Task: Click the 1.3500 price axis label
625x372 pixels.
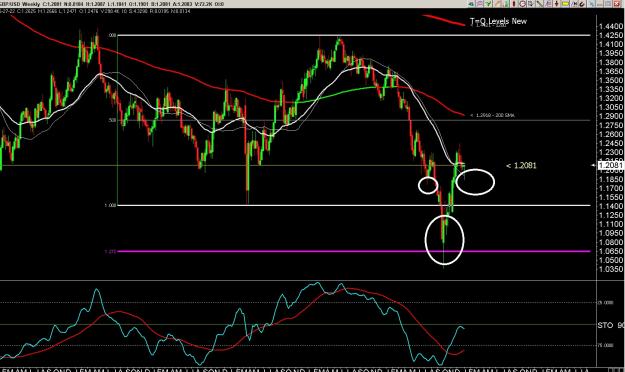Action: click(x=611, y=80)
